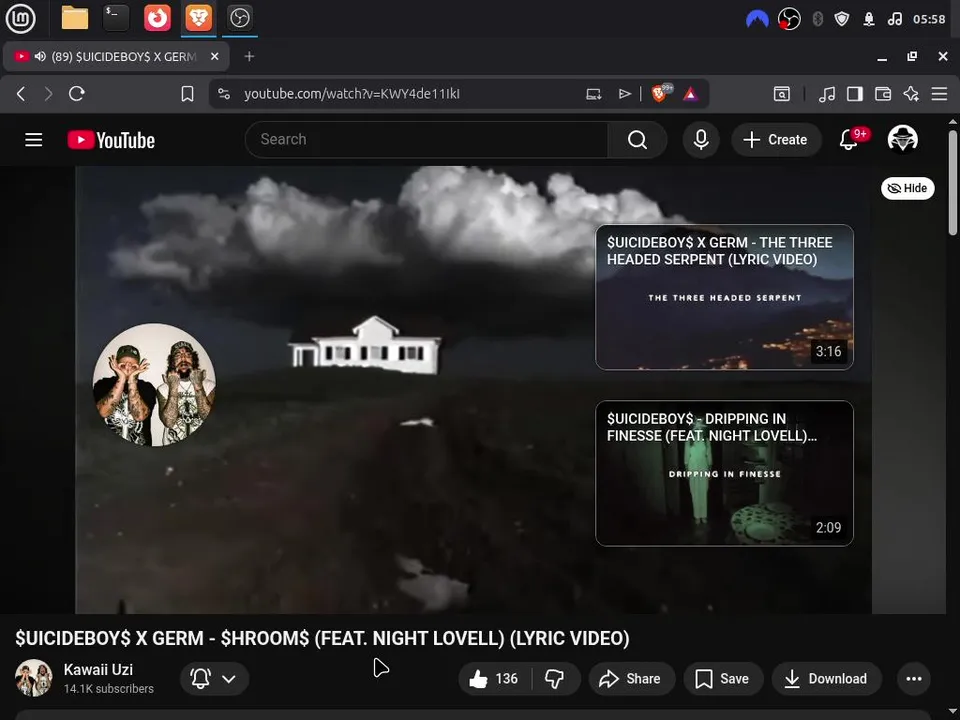Open the panel clock showing 05:58
This screenshot has width=960, height=720.
(x=929, y=19)
